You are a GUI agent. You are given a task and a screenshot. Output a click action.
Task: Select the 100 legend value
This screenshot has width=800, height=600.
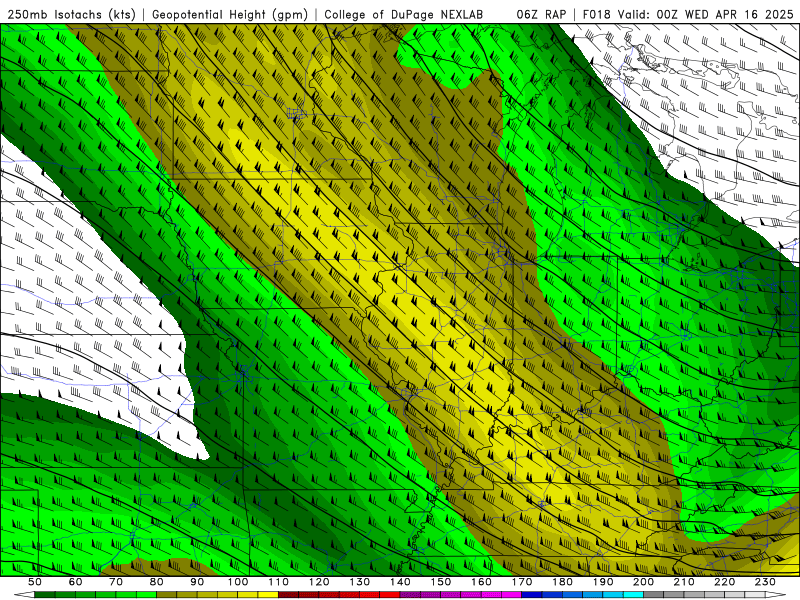coord(238,582)
